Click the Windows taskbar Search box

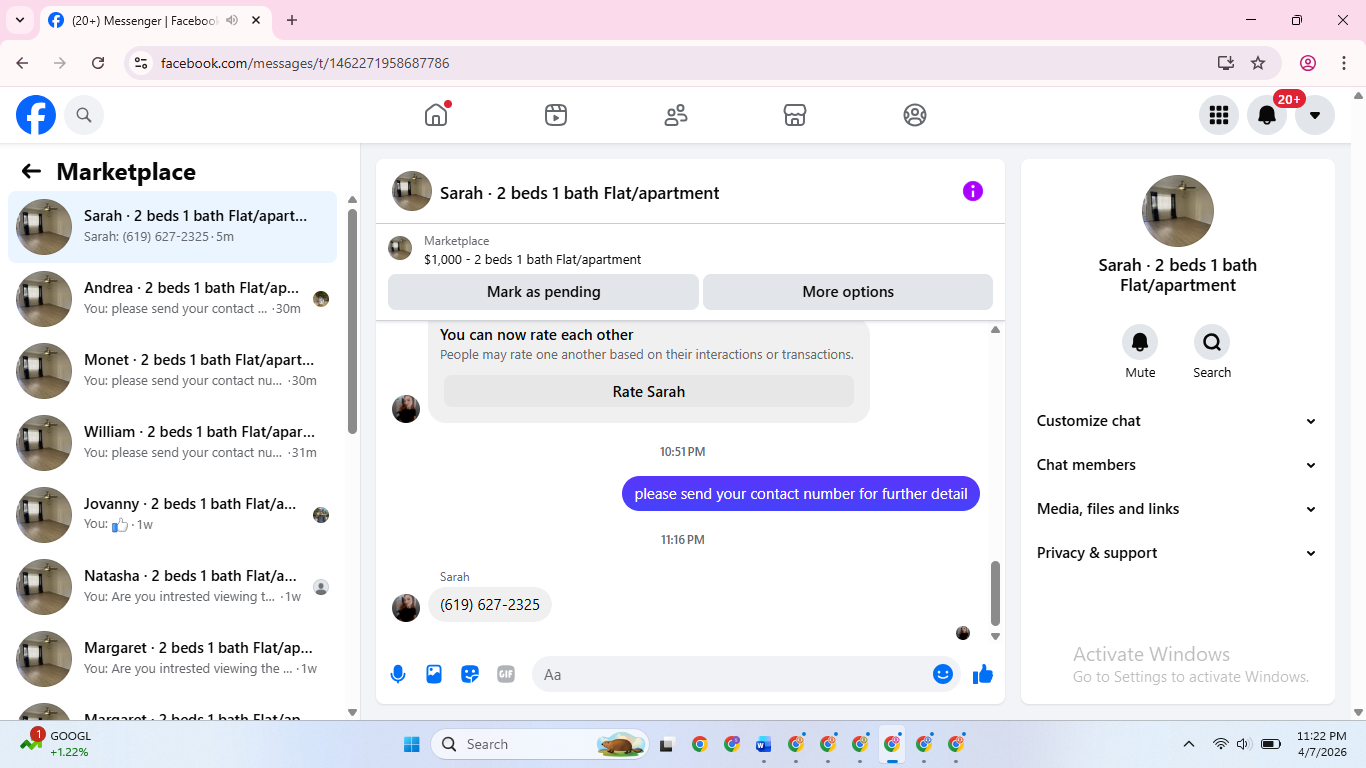coord(540,744)
